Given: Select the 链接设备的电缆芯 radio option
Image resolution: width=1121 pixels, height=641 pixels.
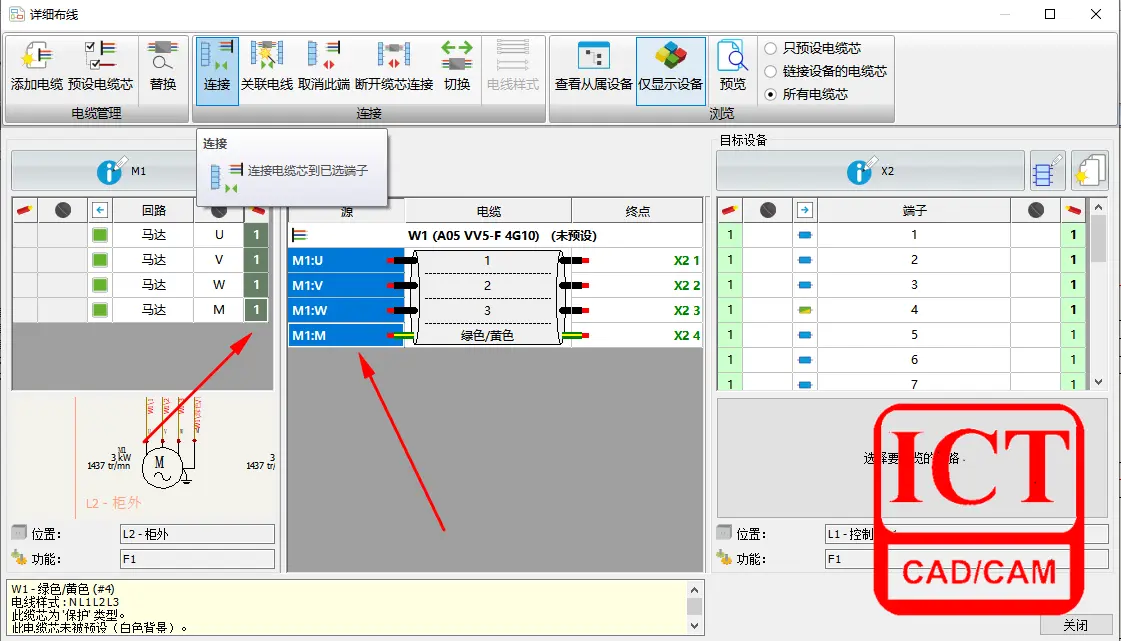Looking at the screenshot, I should click(x=771, y=71).
